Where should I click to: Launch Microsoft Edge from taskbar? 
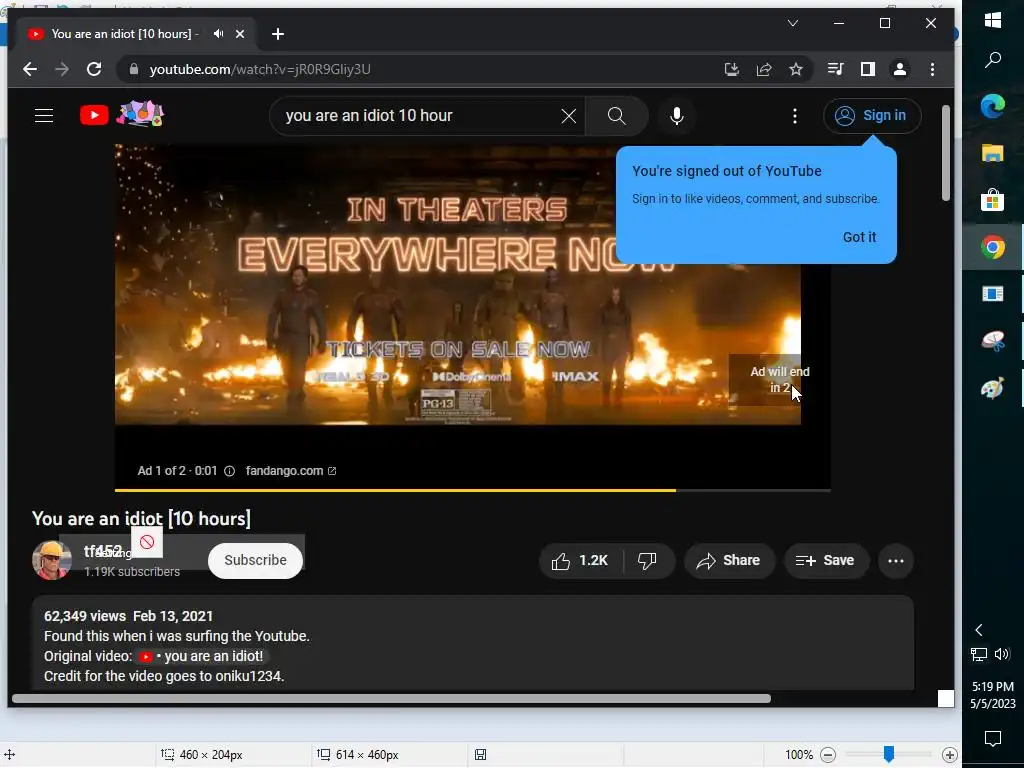pos(993,106)
